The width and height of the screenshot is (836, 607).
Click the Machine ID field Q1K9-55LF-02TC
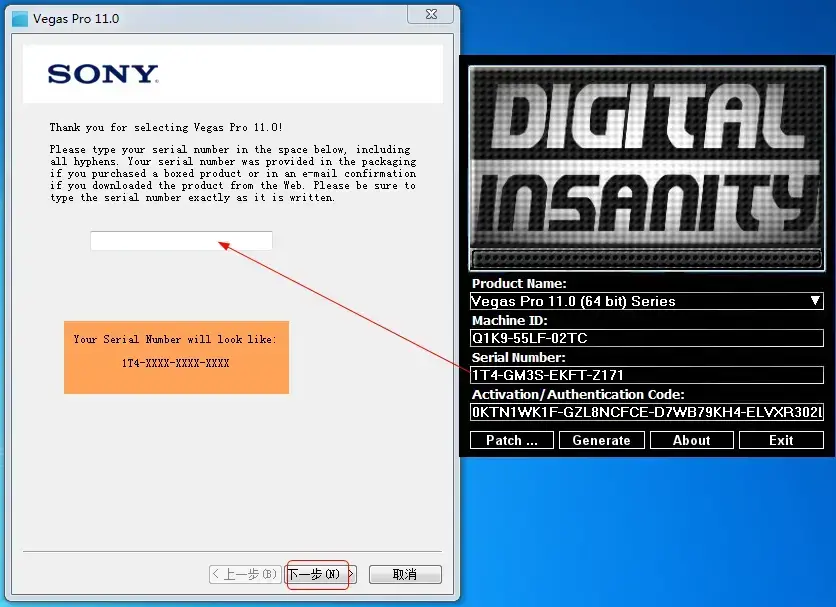pos(647,338)
